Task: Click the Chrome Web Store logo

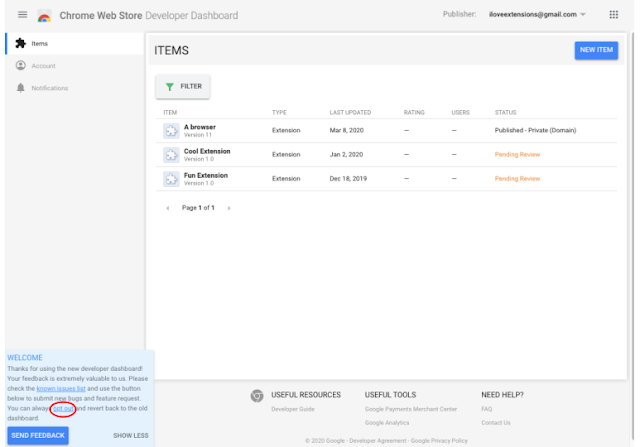Action: 44,16
